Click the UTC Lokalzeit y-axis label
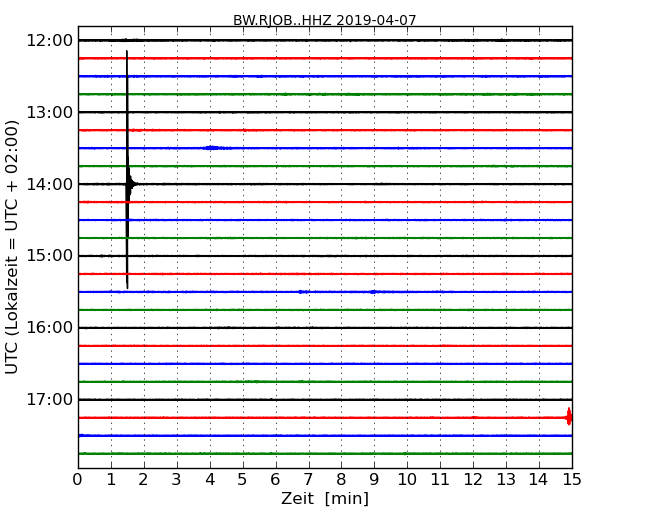This screenshot has height=520, width=650. click(12, 247)
